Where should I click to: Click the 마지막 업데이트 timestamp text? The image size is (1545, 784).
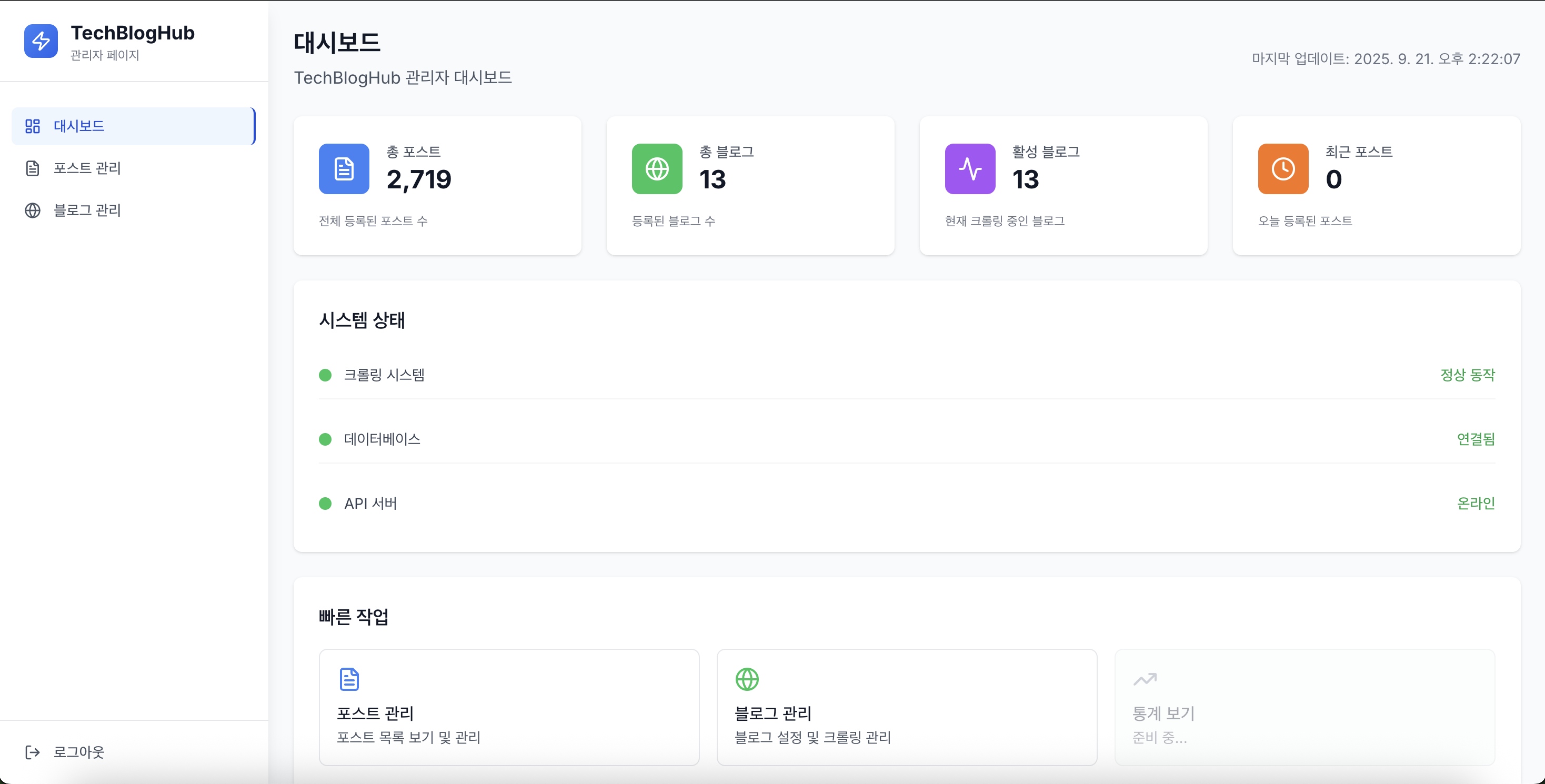click(x=1386, y=59)
